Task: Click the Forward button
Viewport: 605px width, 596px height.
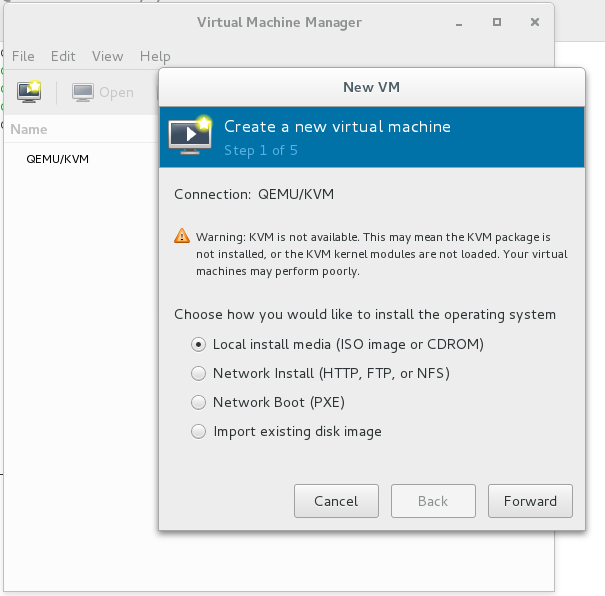Action: point(530,501)
